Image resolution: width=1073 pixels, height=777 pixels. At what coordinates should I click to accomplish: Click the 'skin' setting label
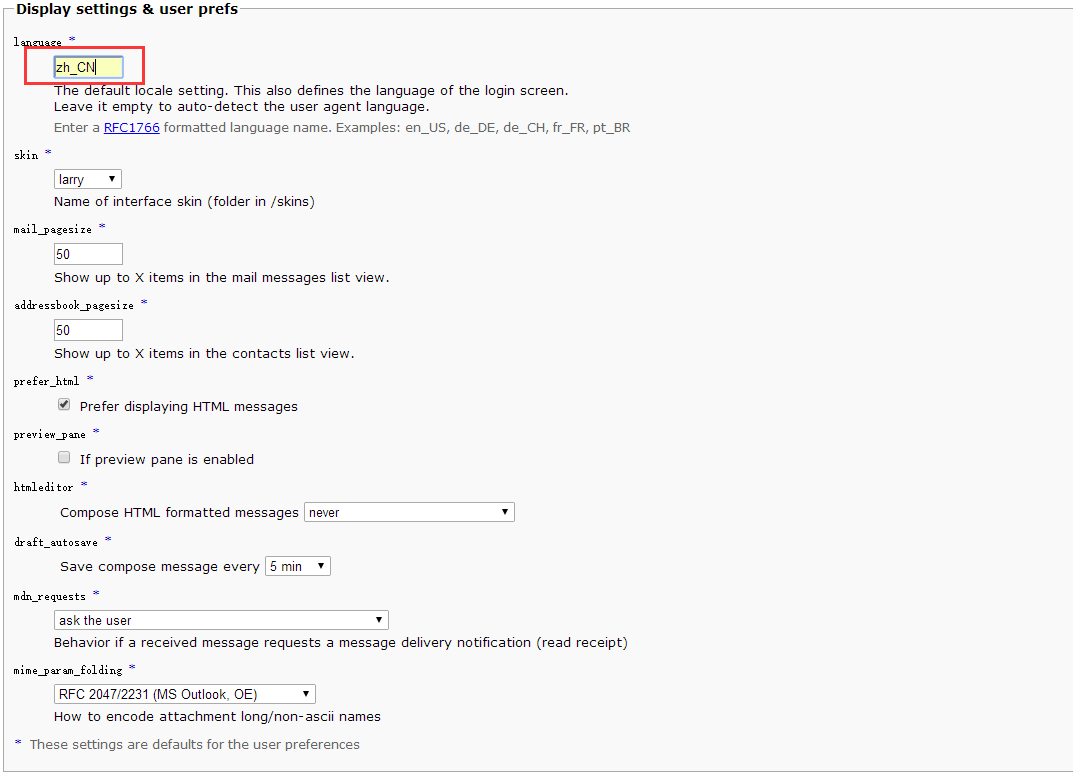pyautogui.click(x=26, y=155)
